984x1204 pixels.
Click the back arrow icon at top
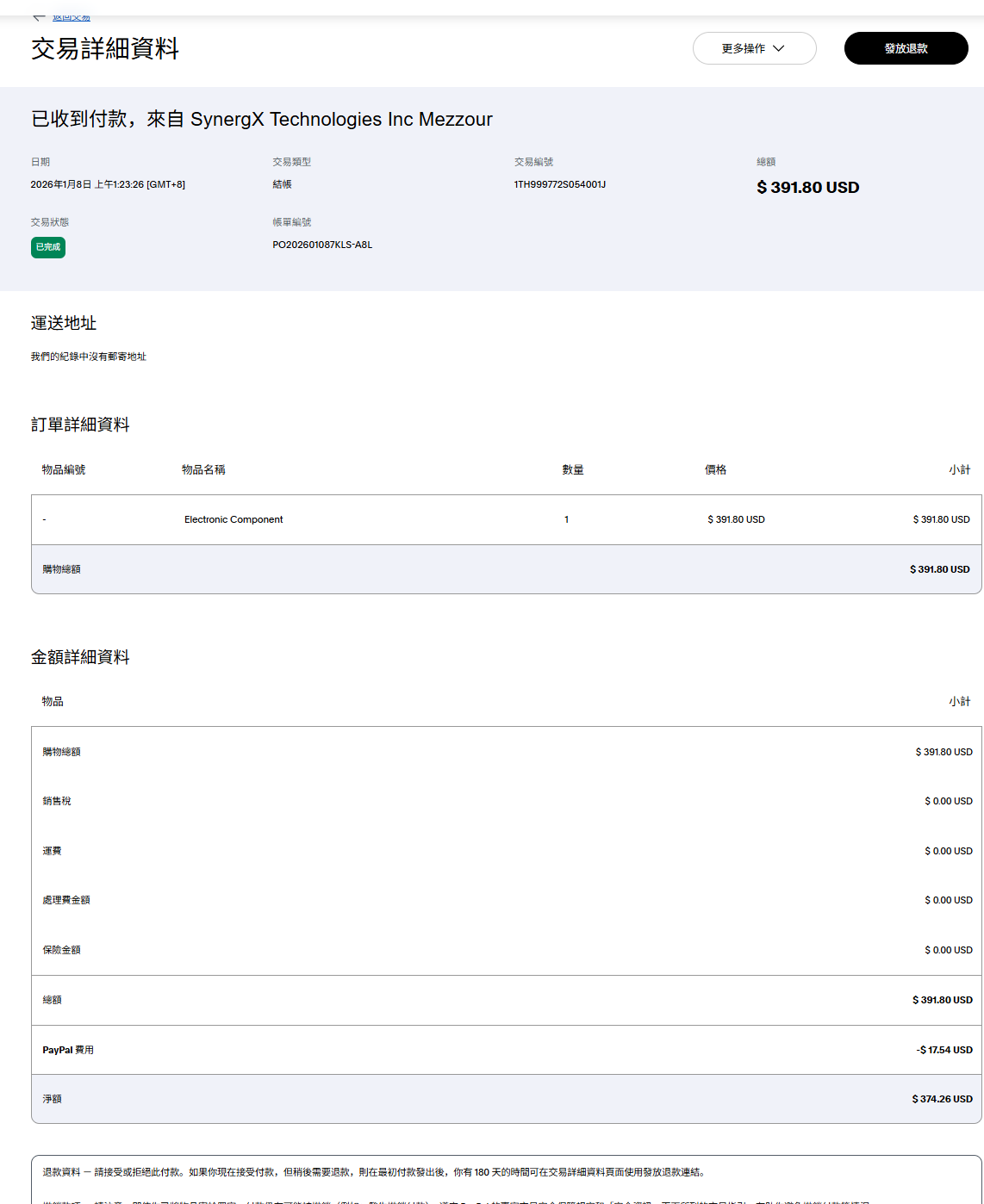39,17
